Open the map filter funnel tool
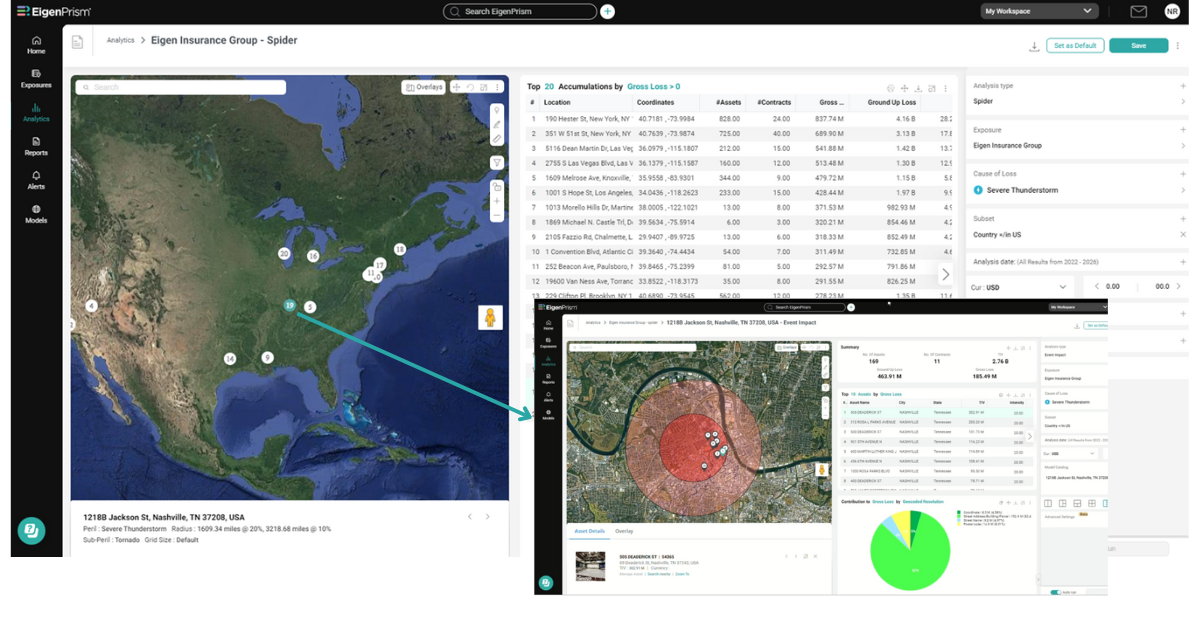 (497, 163)
